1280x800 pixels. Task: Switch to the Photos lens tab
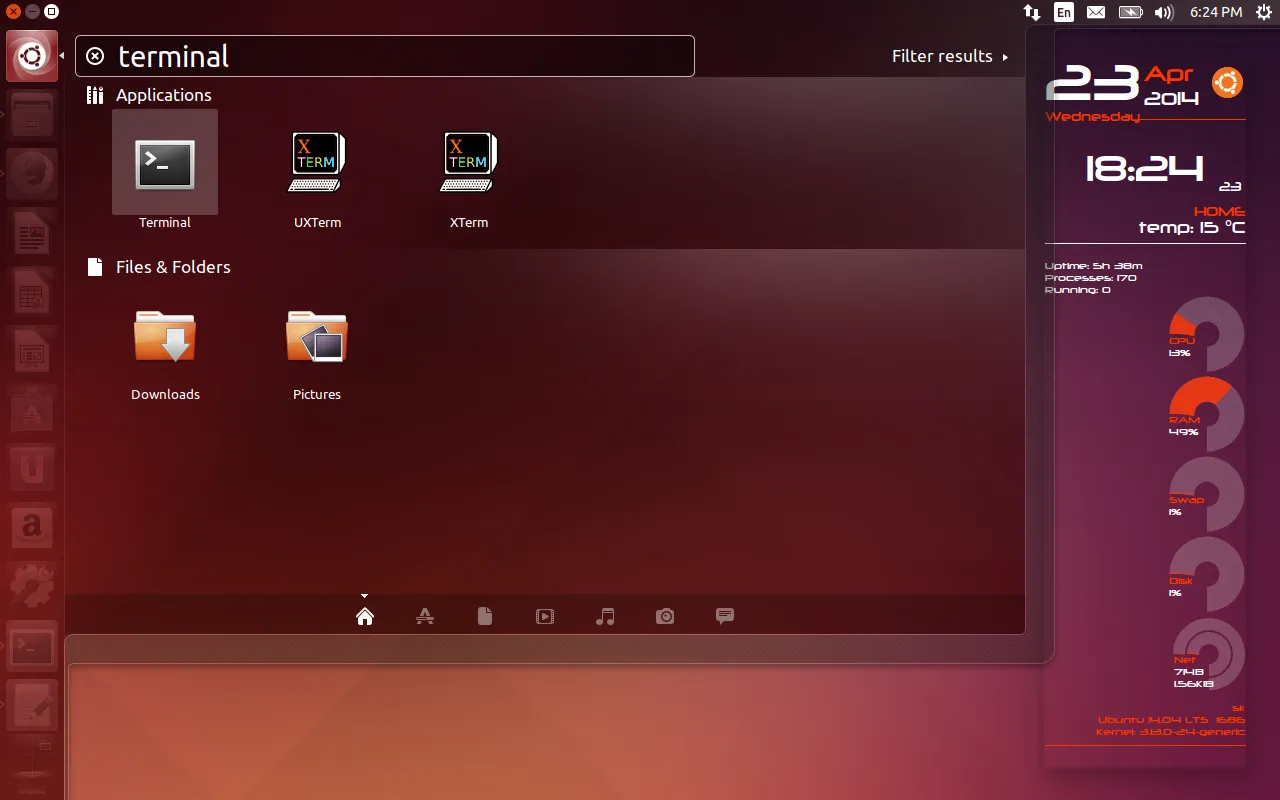[x=665, y=616]
